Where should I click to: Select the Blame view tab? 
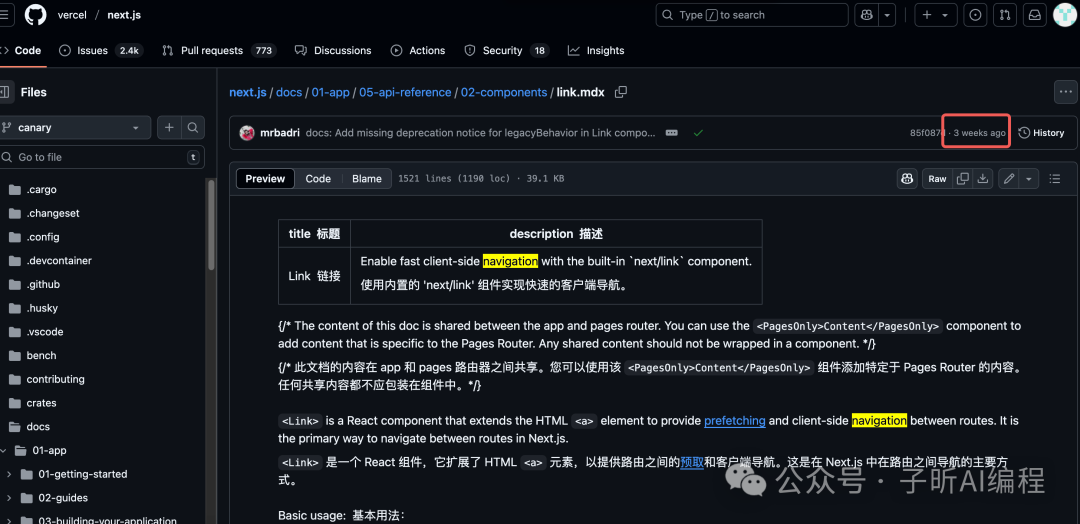pos(366,178)
